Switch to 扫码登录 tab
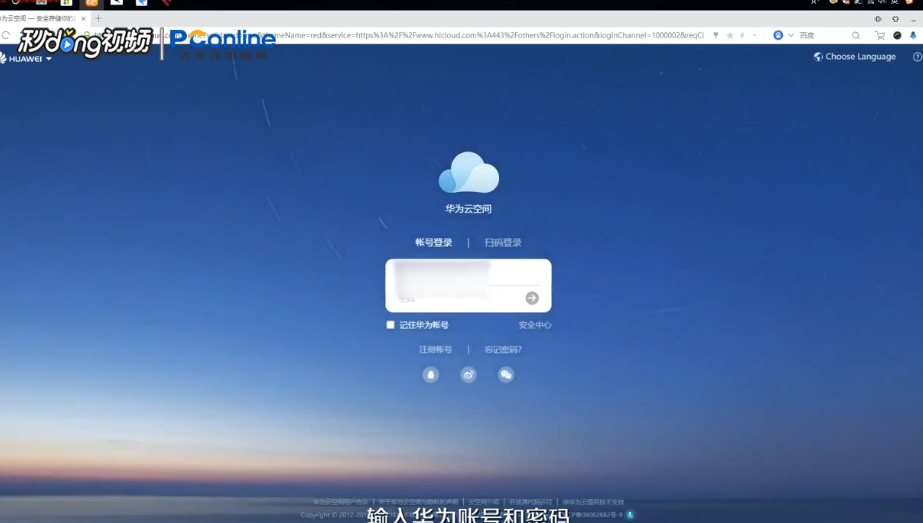Image resolution: width=923 pixels, height=523 pixels. coord(503,242)
